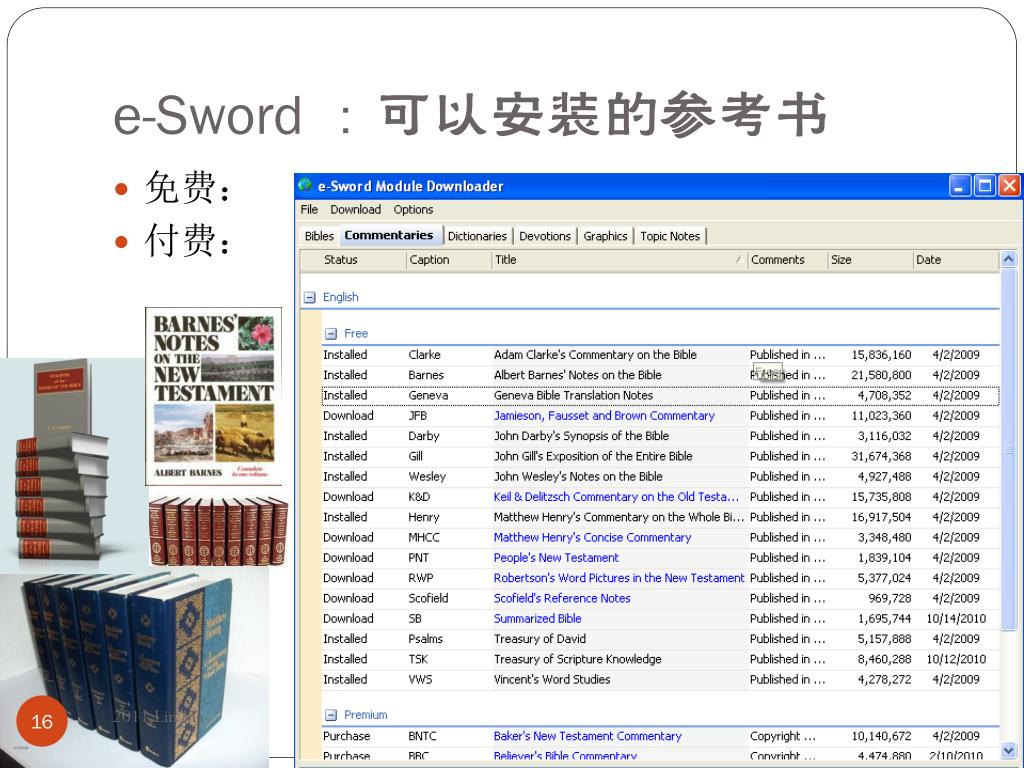Click the scrollbar down arrow
Viewport: 1024px width, 768px height.
[x=1008, y=750]
